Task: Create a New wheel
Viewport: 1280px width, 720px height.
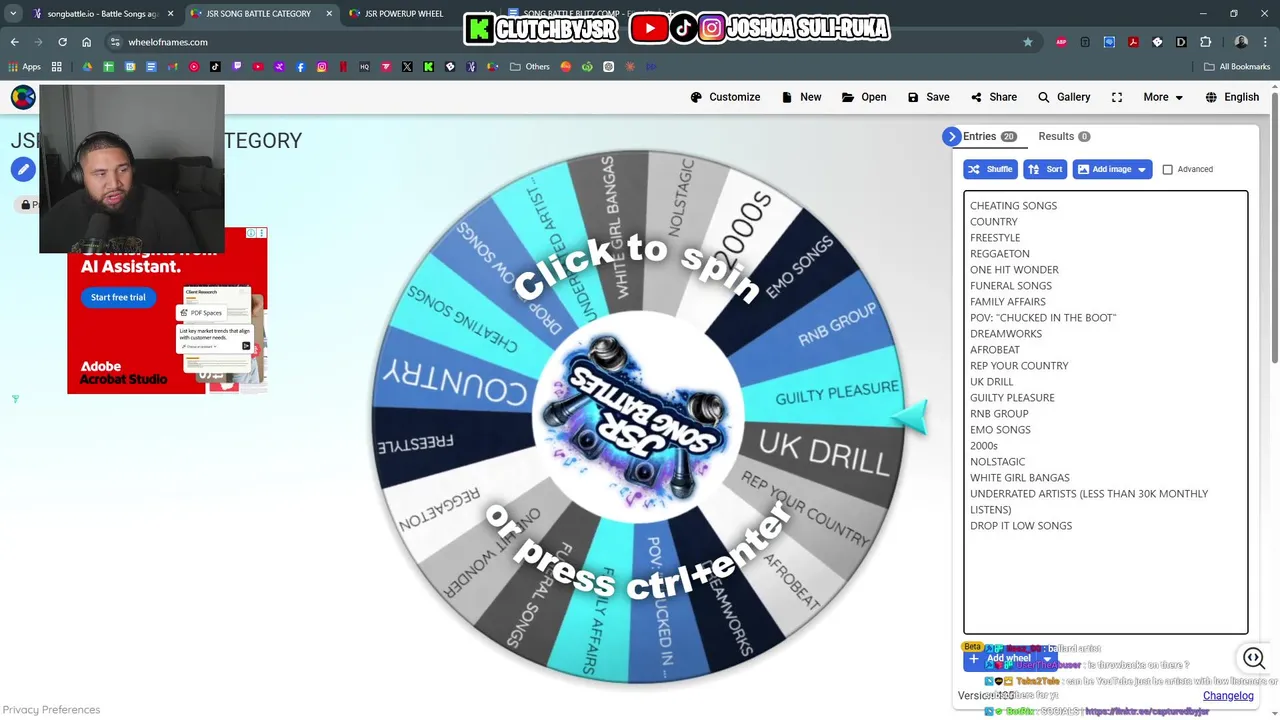Action: [801, 97]
